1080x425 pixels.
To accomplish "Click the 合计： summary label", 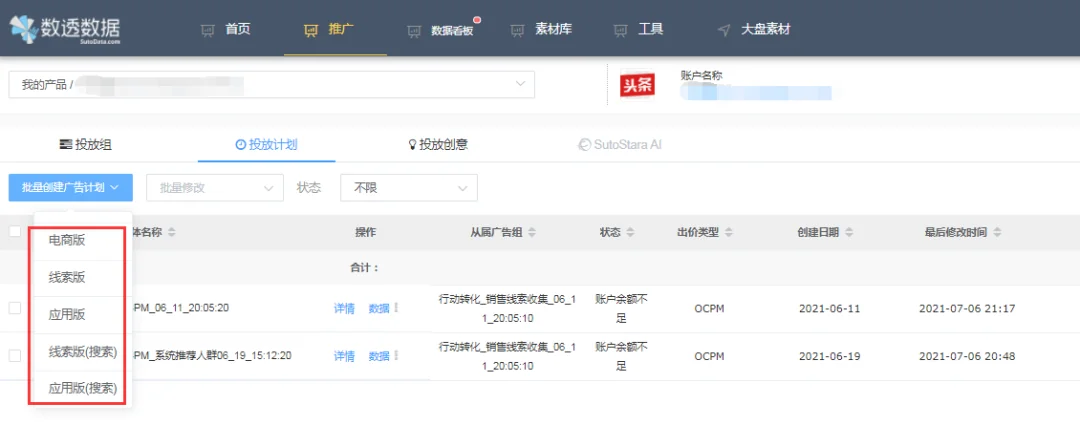I will pyautogui.click(x=365, y=268).
